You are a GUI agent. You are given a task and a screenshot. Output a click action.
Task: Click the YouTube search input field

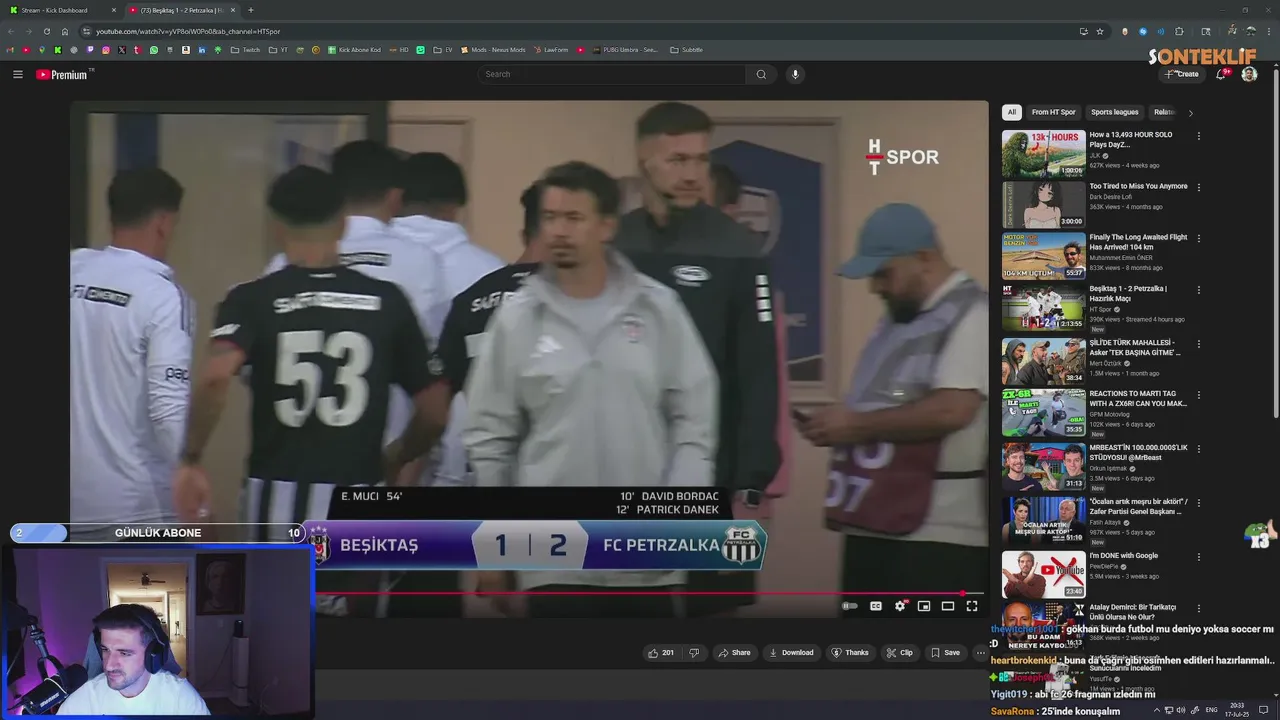[612, 74]
